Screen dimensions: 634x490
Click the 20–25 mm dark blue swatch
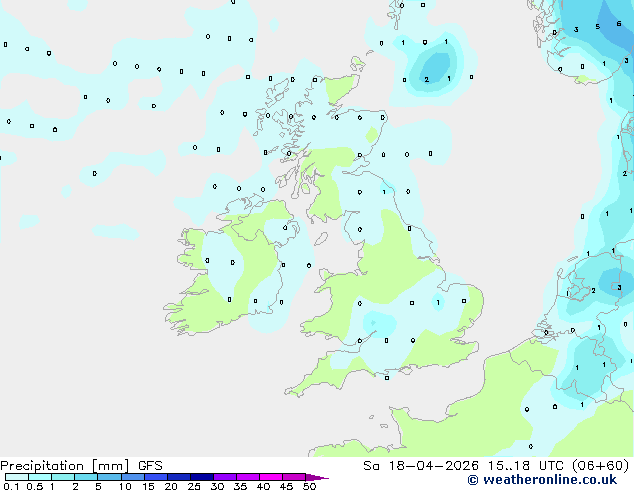coord(179,477)
